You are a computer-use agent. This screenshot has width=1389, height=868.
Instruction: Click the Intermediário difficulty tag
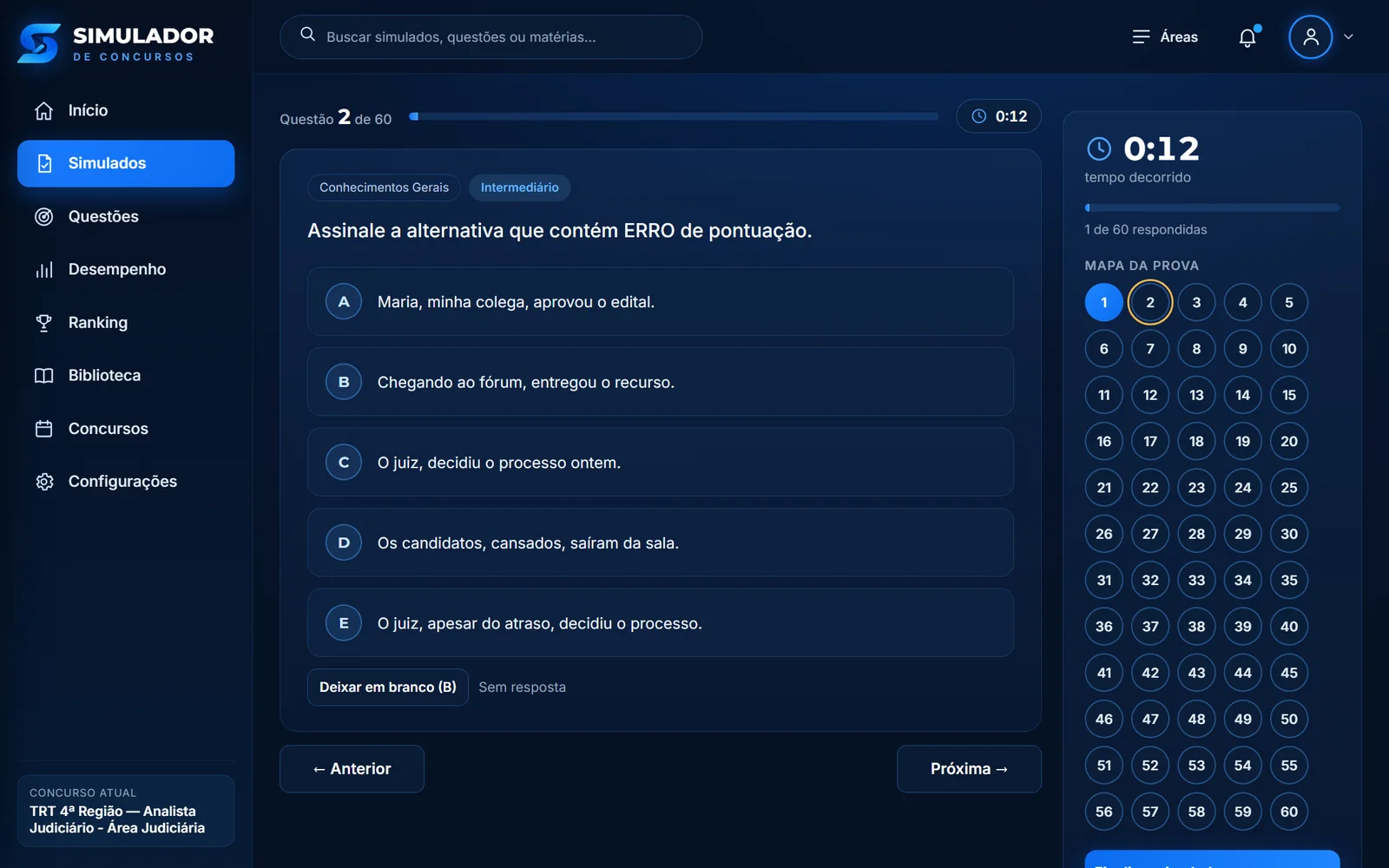520,187
